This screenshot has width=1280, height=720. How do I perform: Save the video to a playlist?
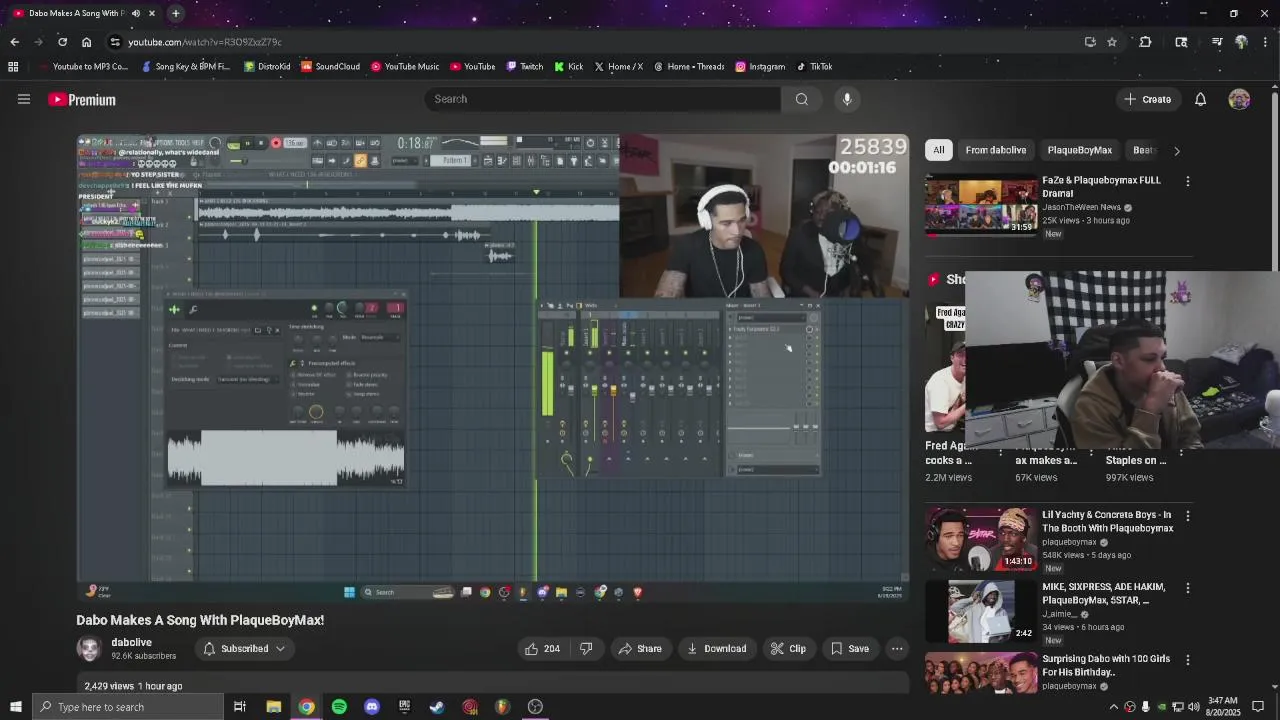(849, 649)
